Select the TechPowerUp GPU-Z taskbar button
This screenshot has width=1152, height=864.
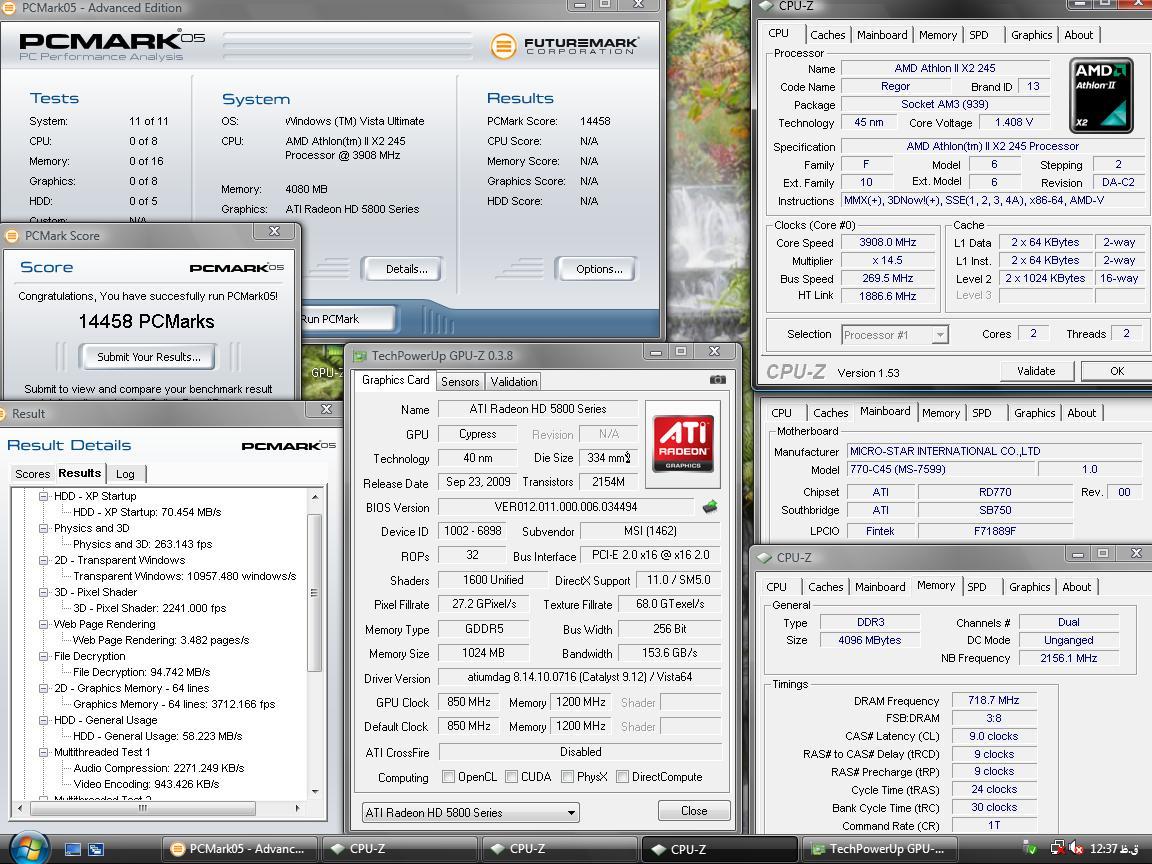(878, 849)
